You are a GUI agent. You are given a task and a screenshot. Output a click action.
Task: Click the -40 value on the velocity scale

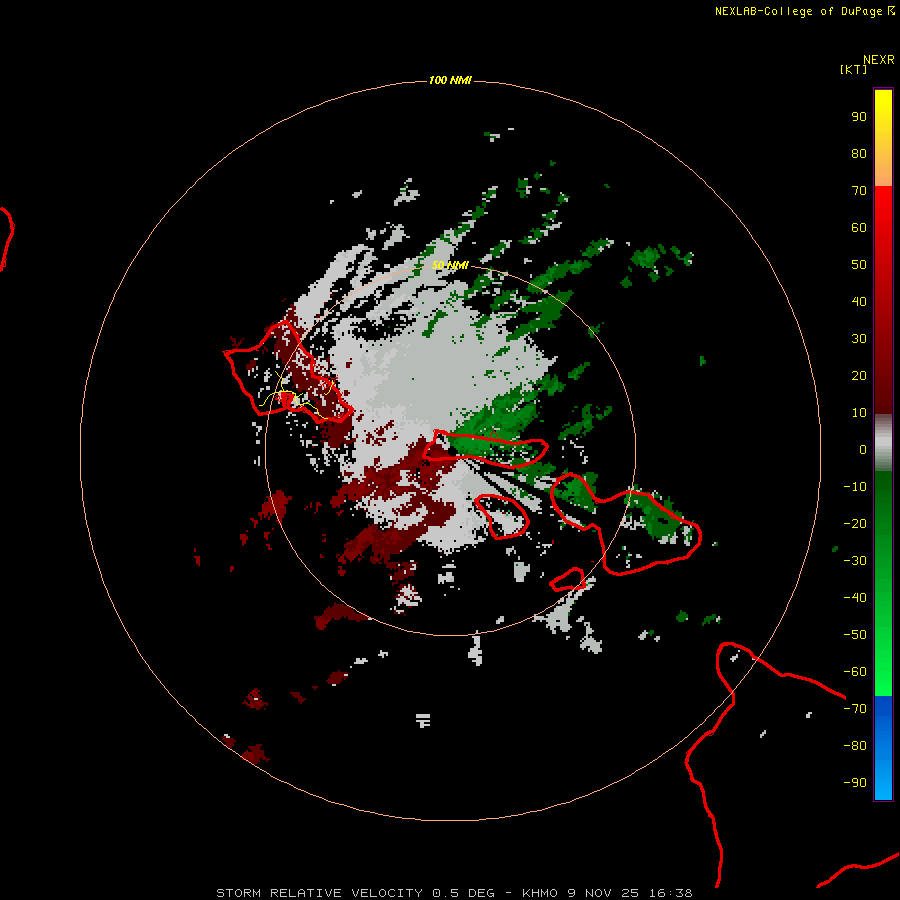point(855,598)
